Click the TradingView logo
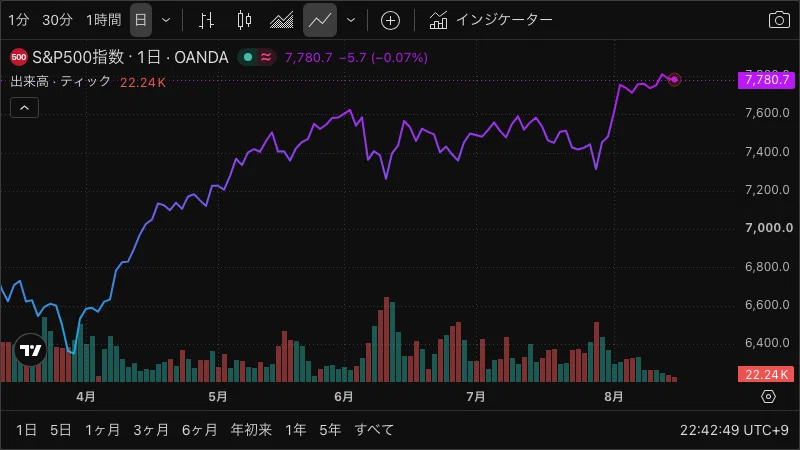The height and width of the screenshot is (450, 800). tap(30, 350)
